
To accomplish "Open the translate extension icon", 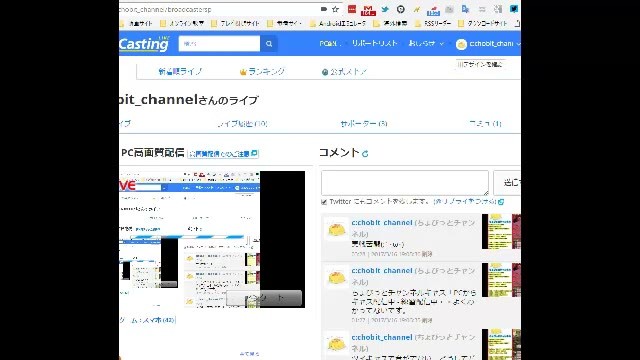I will [x=465, y=9].
